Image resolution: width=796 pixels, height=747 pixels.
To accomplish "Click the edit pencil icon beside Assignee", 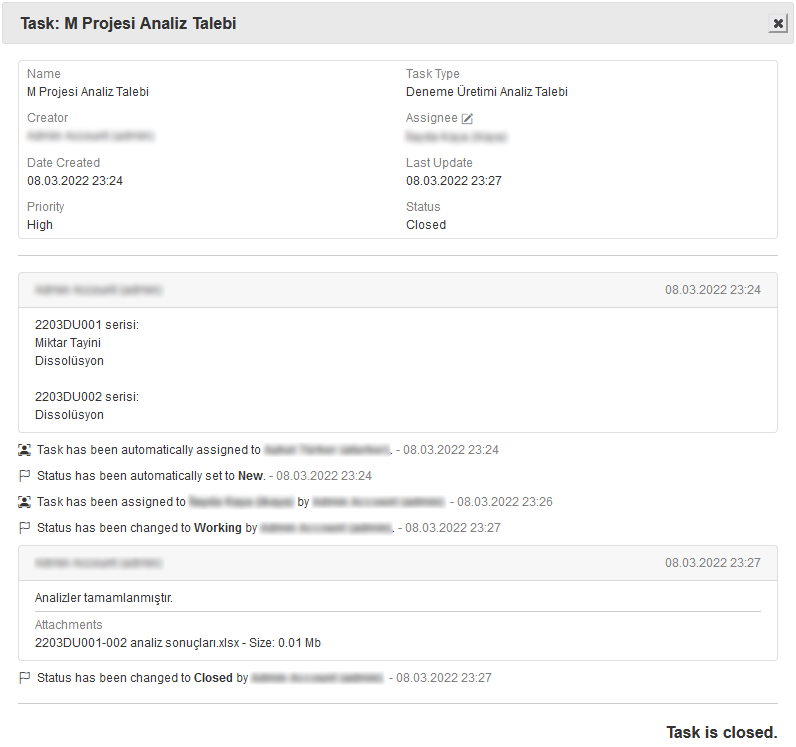I will [x=467, y=119].
